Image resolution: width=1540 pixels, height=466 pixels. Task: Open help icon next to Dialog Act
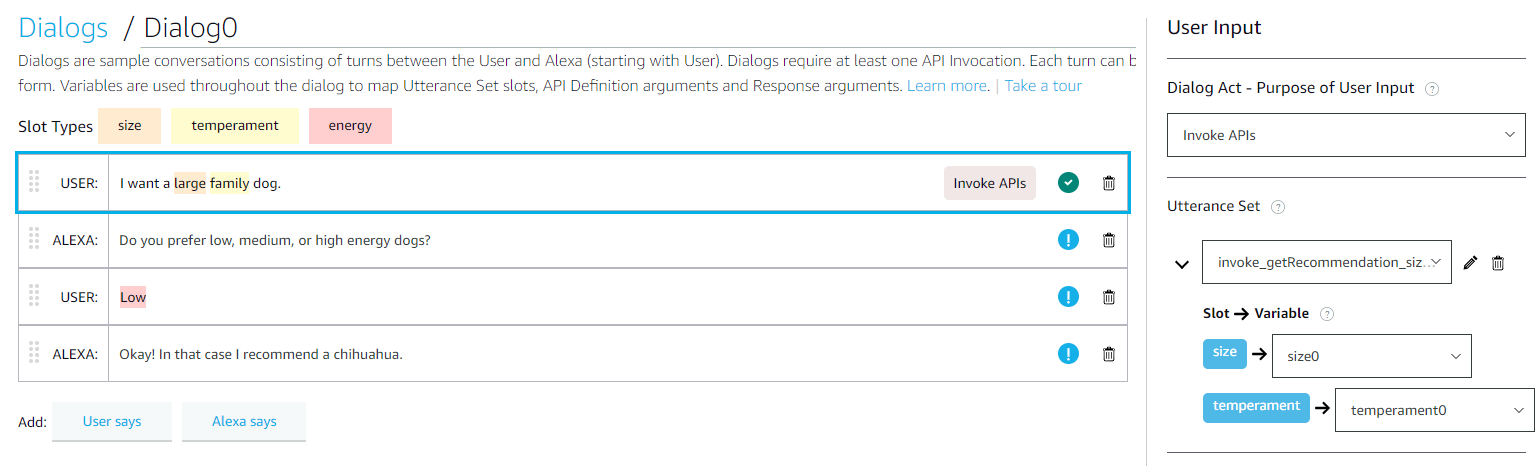click(x=1431, y=89)
